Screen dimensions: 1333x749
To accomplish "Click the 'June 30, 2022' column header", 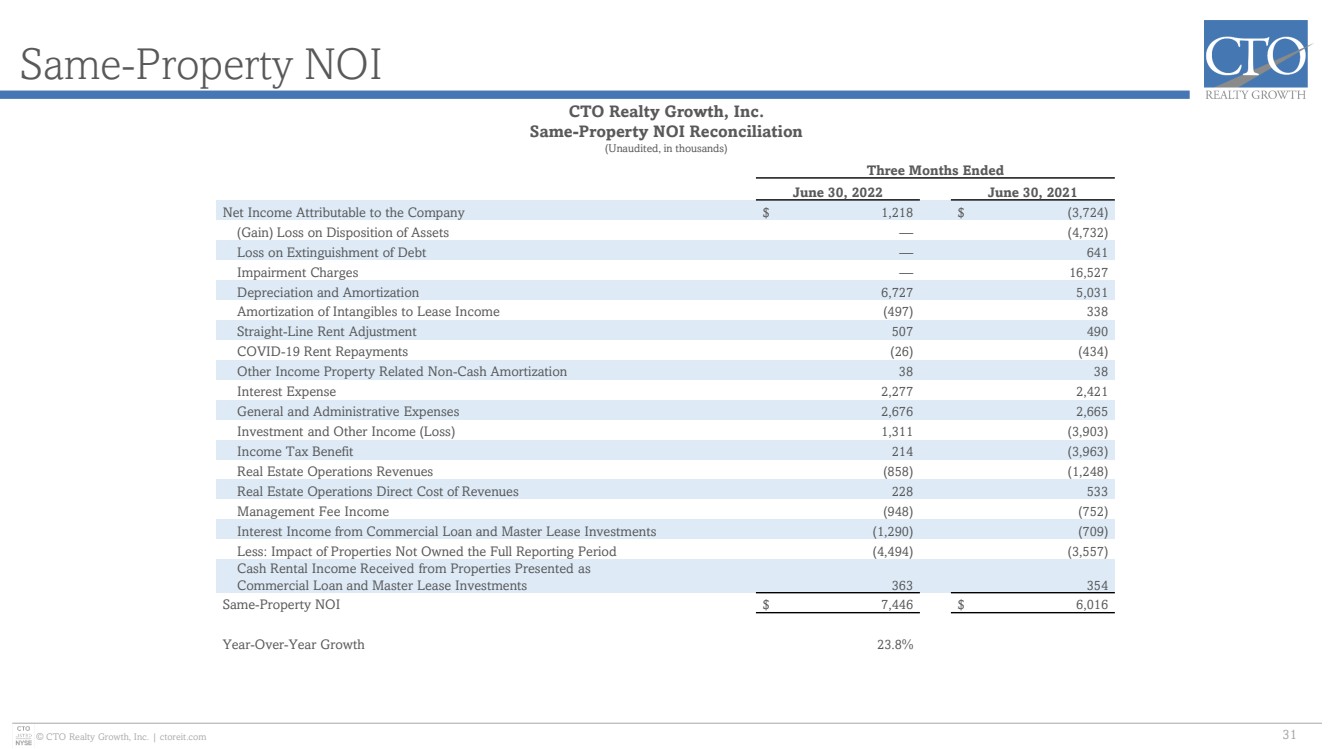I will [x=837, y=192].
